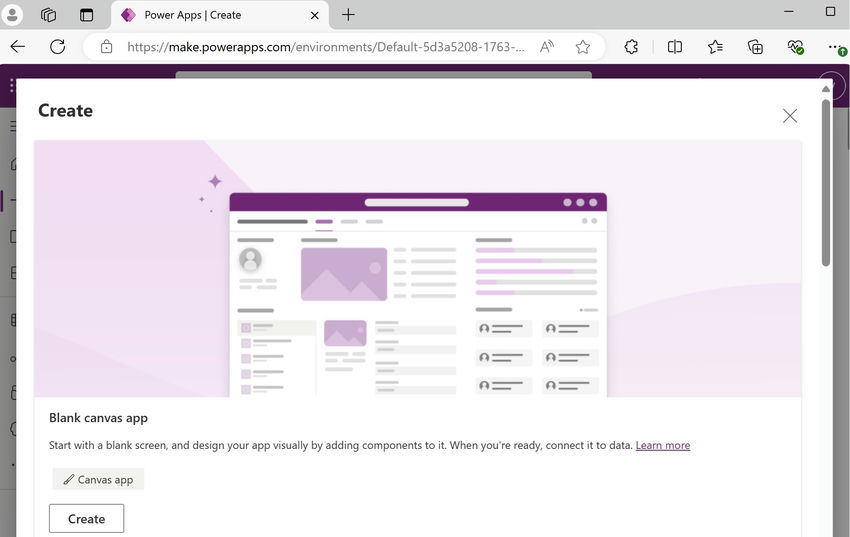Image resolution: width=850 pixels, height=537 pixels.
Task: Open the Collections panel
Action: 755,47
